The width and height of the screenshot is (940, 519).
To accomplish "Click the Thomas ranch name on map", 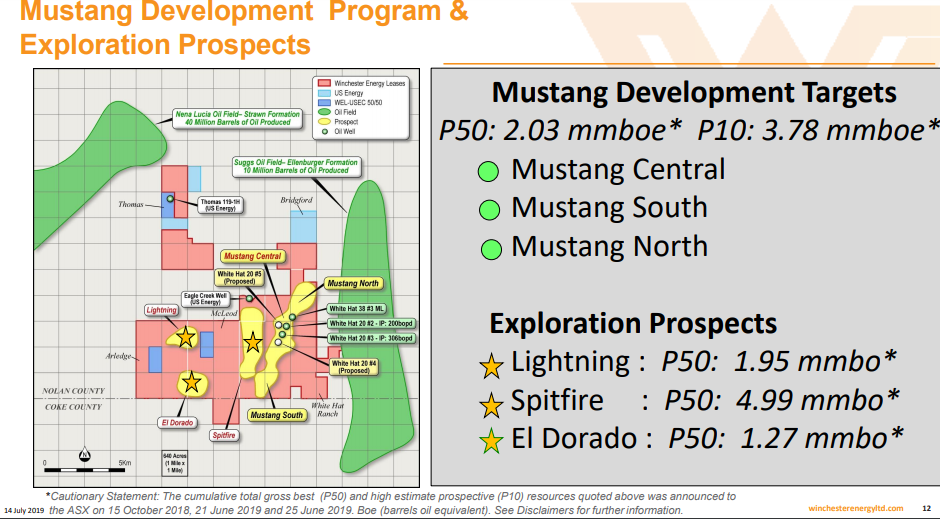I will [131, 204].
